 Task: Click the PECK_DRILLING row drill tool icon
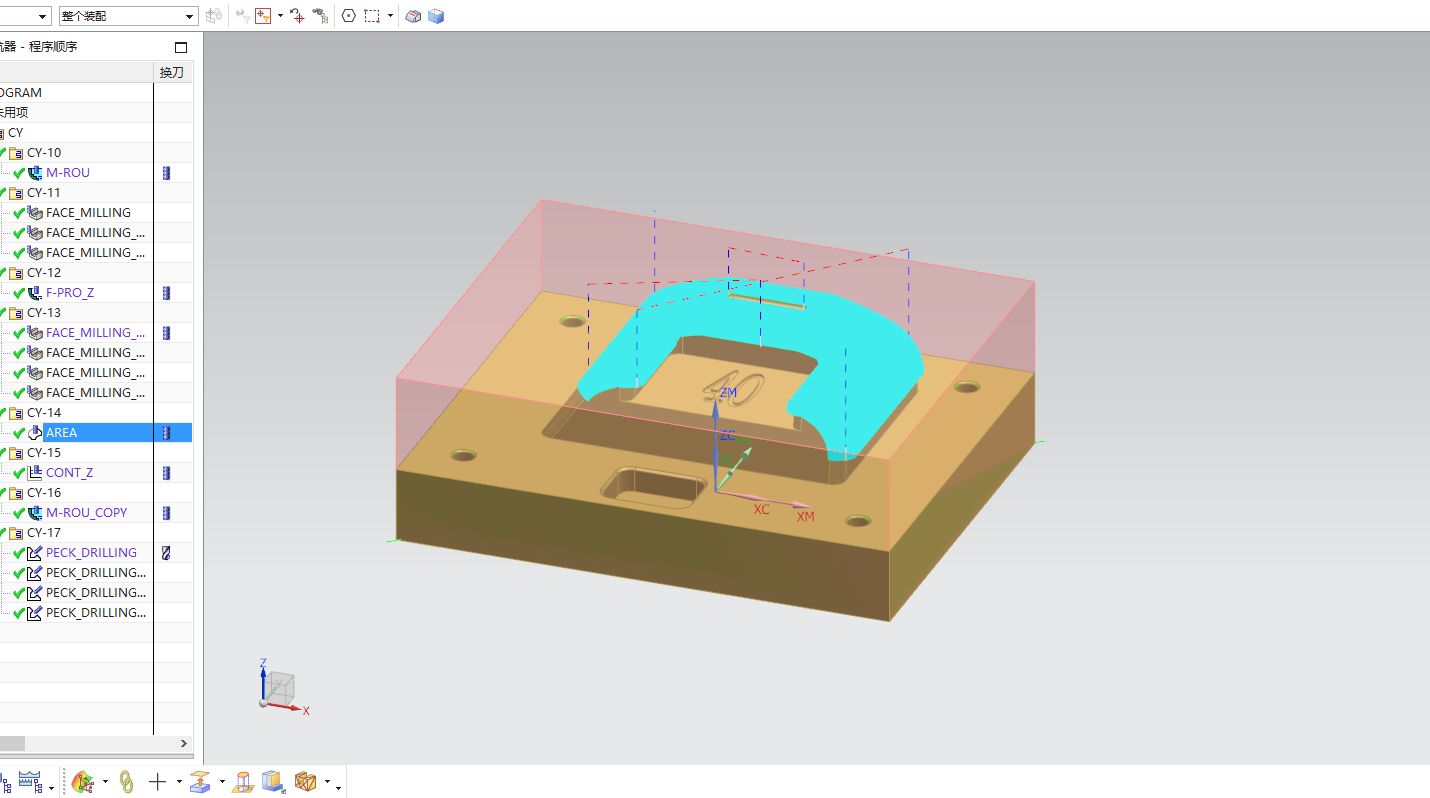coord(166,553)
